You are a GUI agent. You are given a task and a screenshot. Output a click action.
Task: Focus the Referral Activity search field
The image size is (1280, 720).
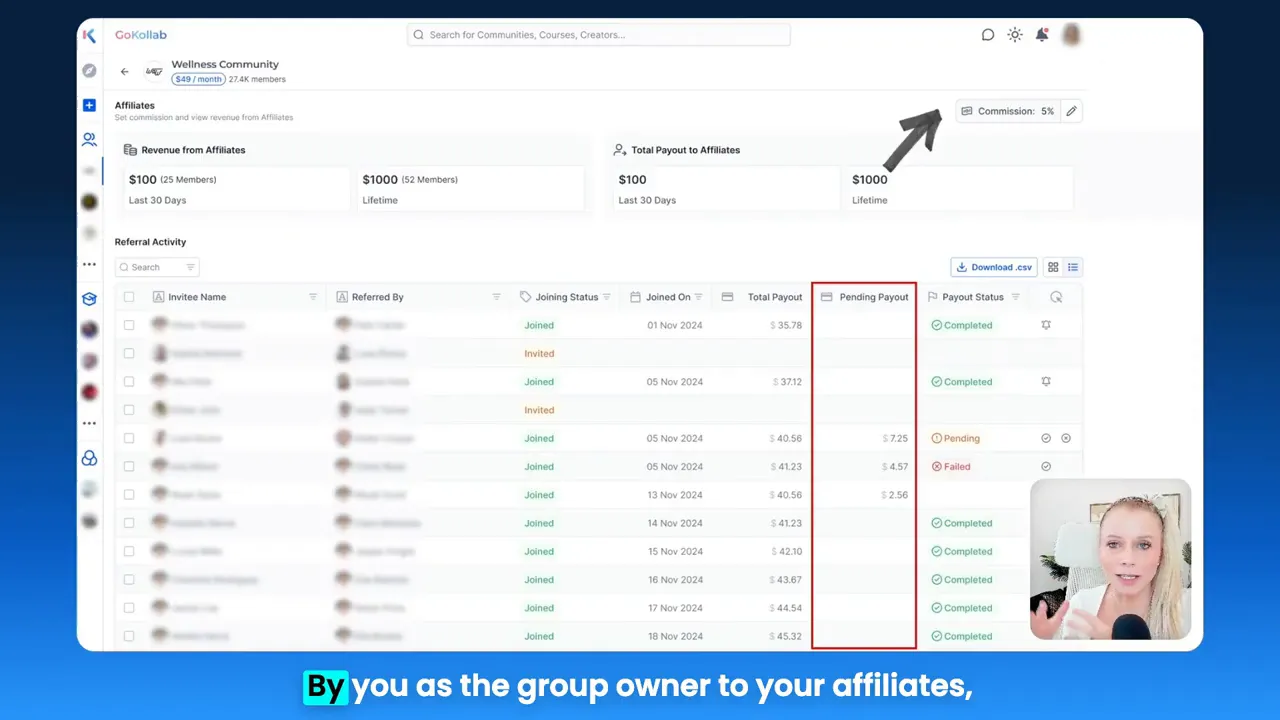tap(157, 267)
